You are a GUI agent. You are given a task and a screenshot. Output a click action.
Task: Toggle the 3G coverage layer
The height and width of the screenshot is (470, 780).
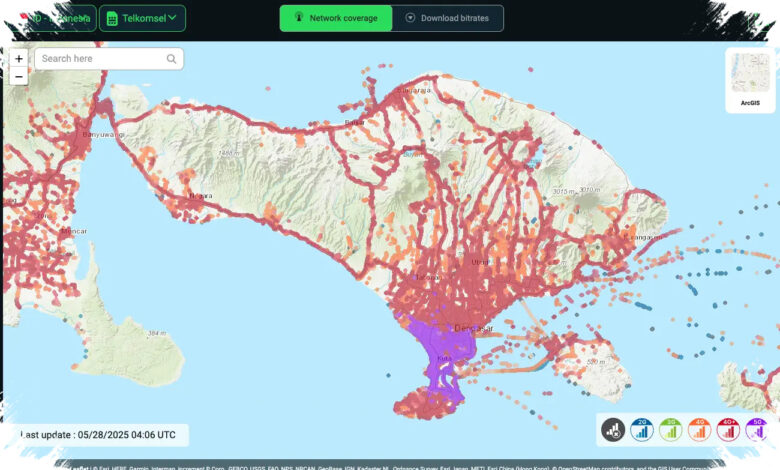[671, 430]
